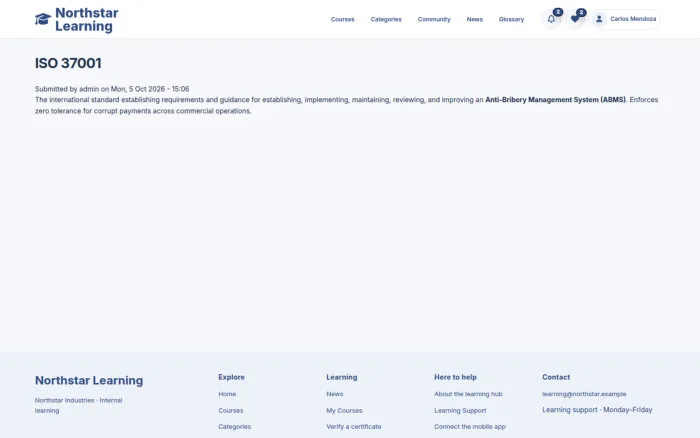Follow the footer Home link

coord(227,394)
